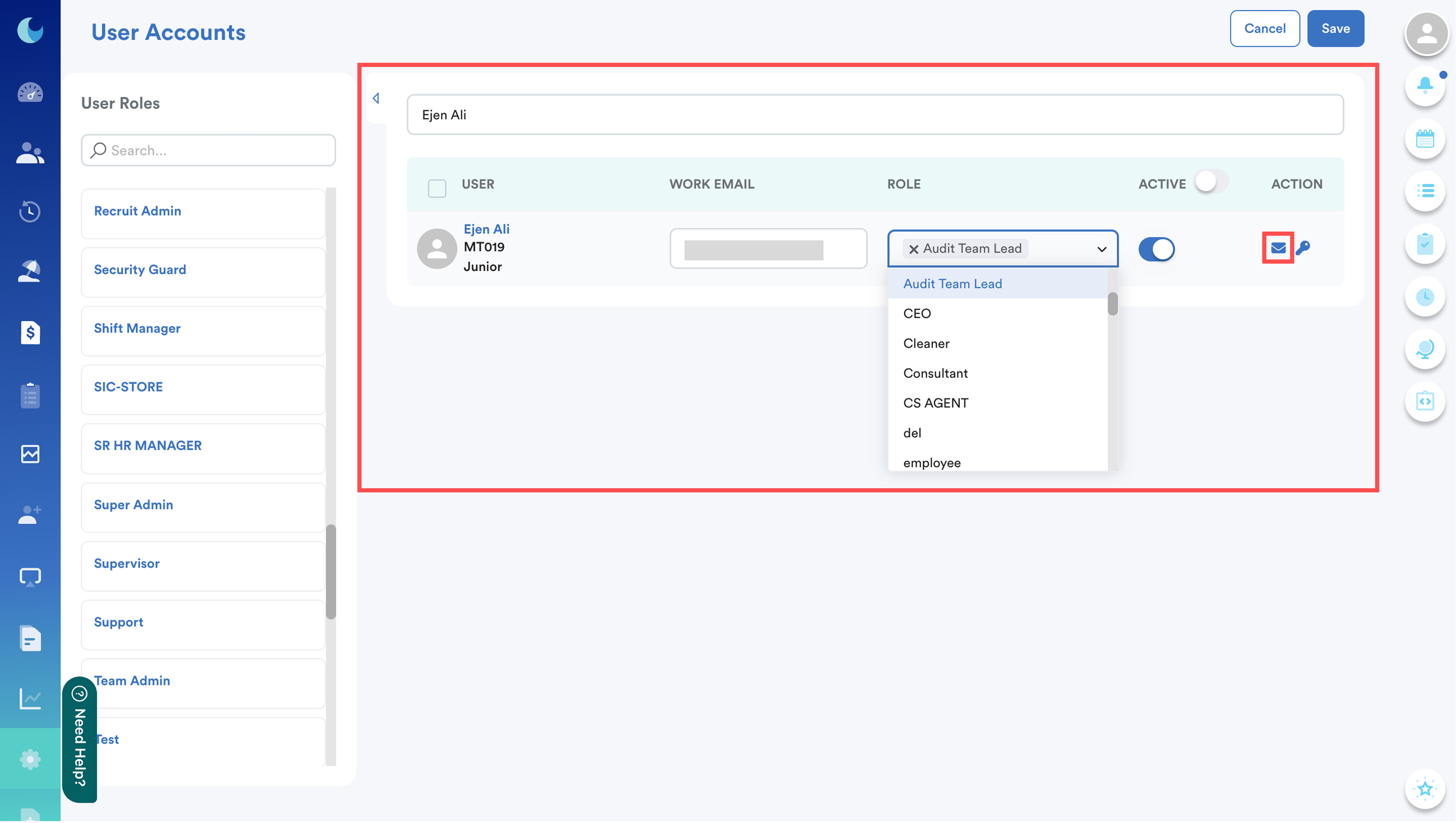Select Consultant from role list
The width and height of the screenshot is (1456, 823).
(x=936, y=373)
